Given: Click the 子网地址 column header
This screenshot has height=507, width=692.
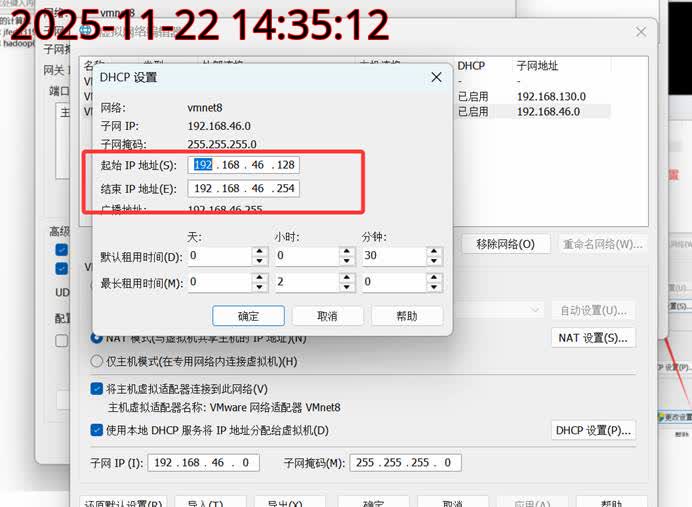Looking at the screenshot, I should pos(539,66).
